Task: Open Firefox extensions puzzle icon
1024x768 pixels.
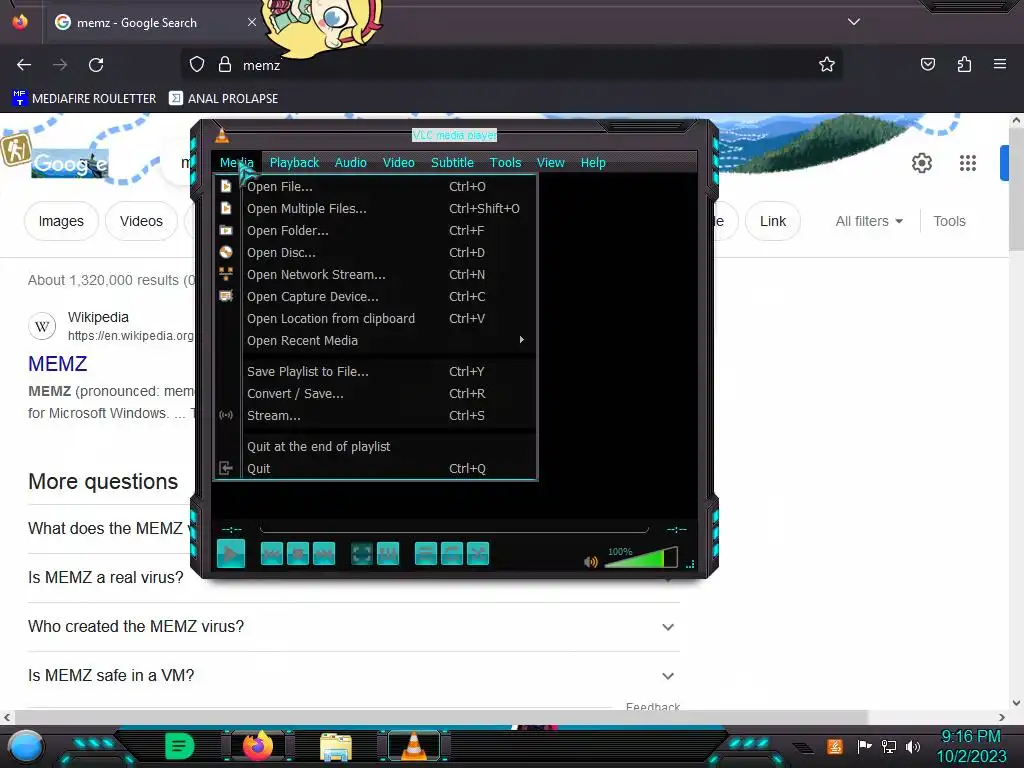Action: point(964,64)
